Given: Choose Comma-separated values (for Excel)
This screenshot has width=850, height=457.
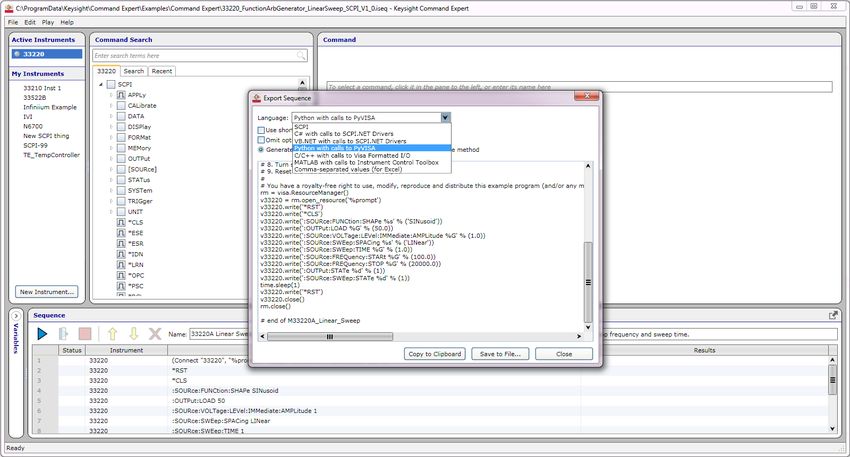Looking at the screenshot, I should coord(372,169).
